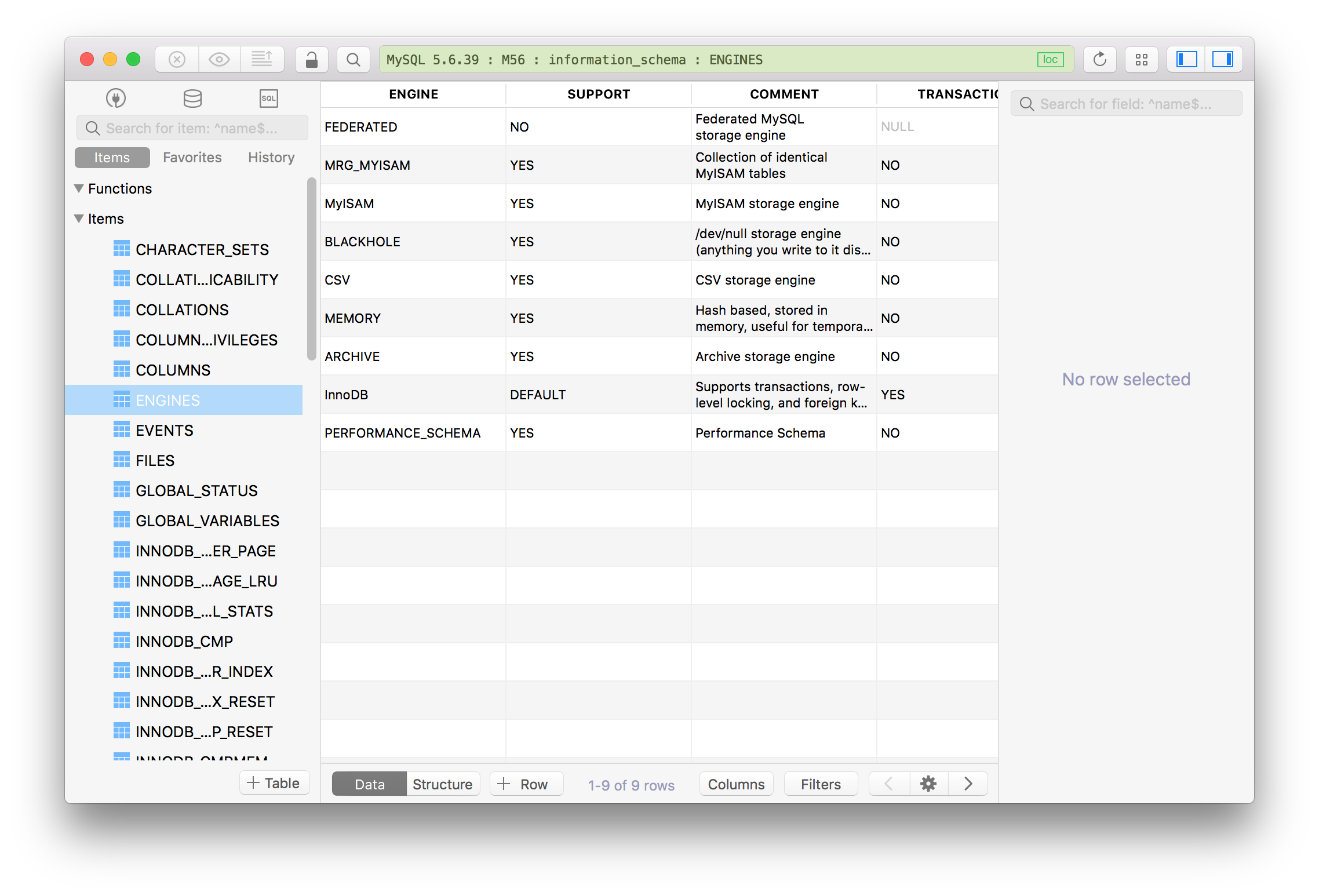The width and height of the screenshot is (1319, 896).
Task: Switch to the Structure tab
Action: (x=442, y=784)
